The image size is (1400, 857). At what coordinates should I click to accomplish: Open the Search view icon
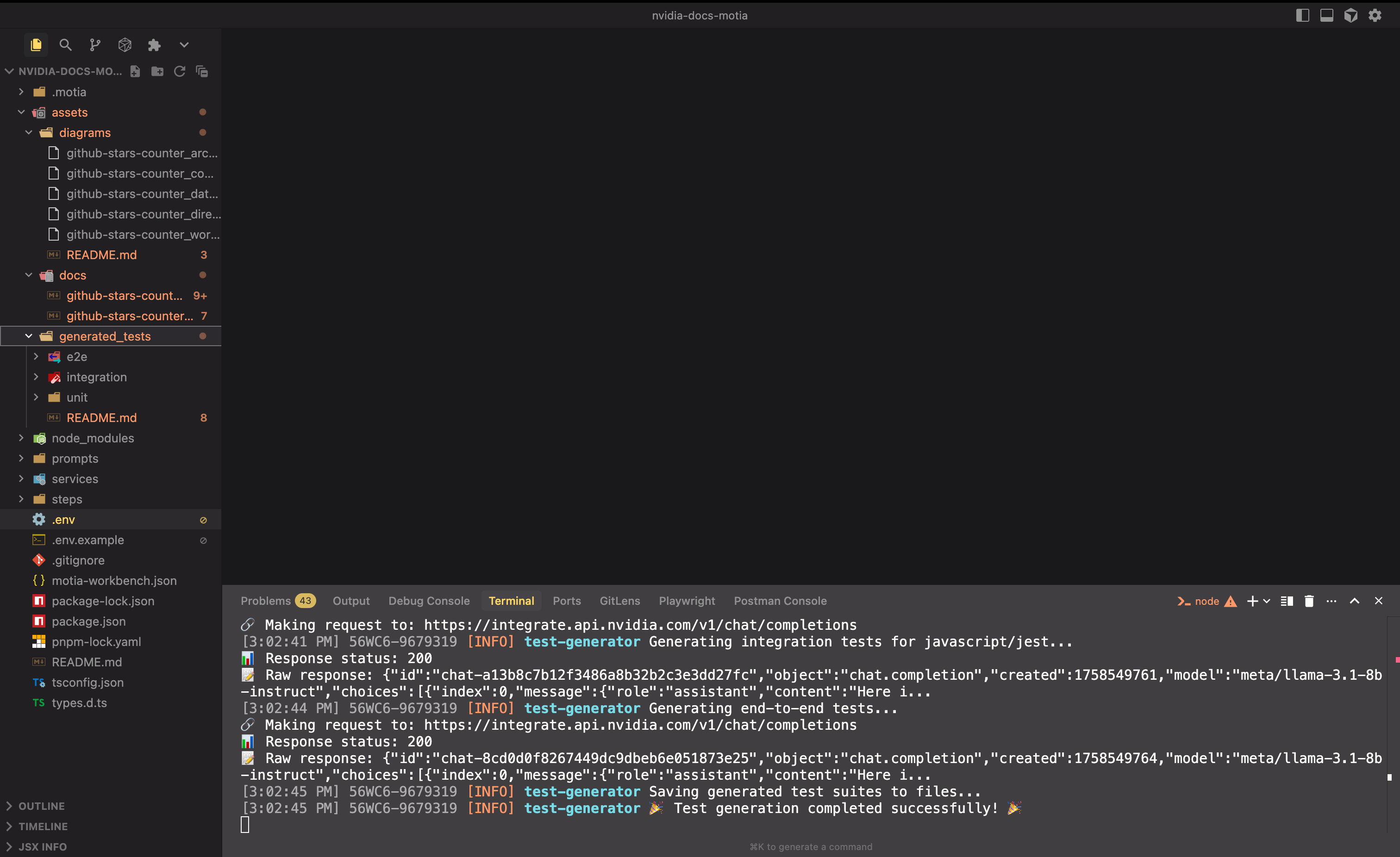(65, 45)
